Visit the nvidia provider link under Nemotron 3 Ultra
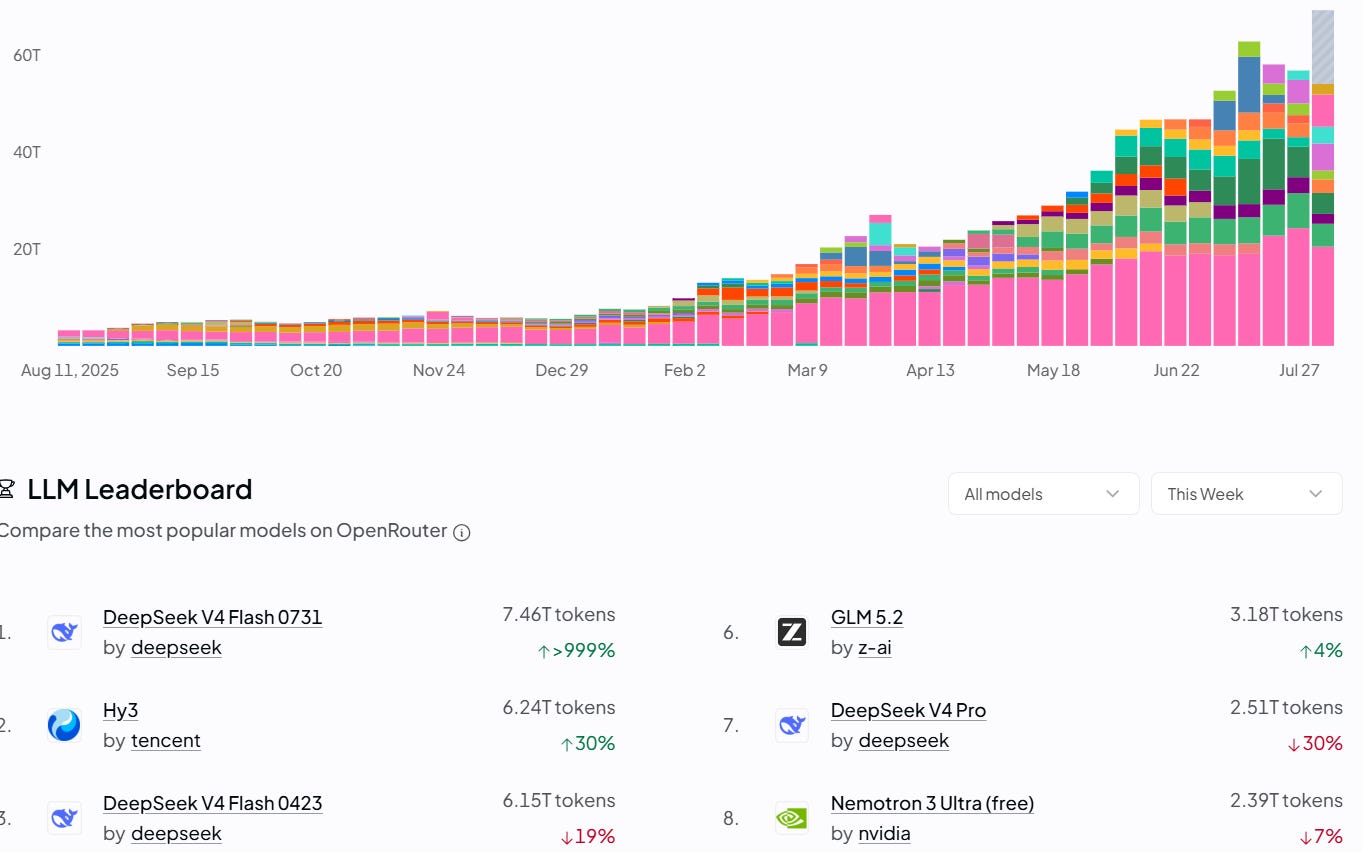Screen dimensions: 1362x852 coord(885,834)
